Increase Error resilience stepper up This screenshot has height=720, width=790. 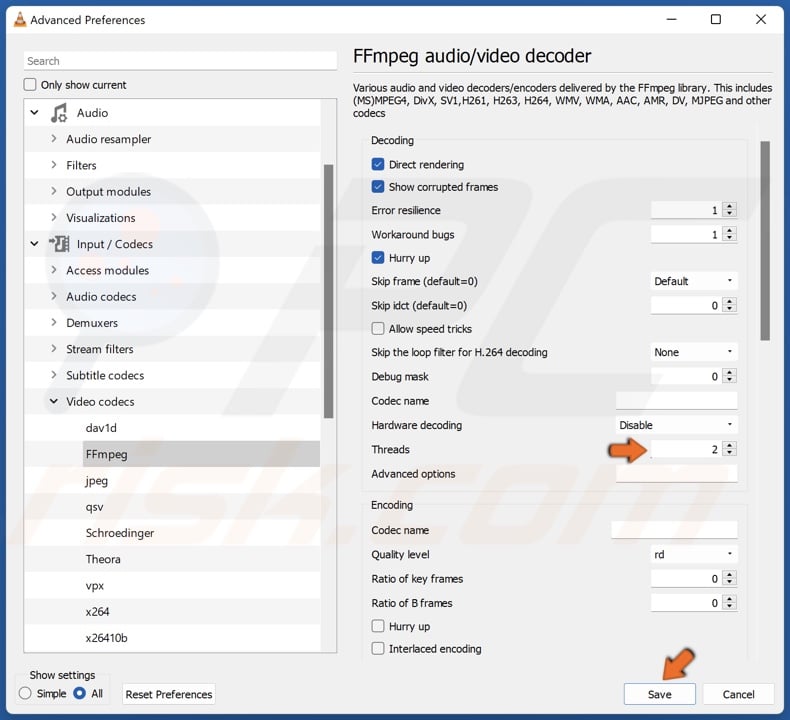pyautogui.click(x=730, y=206)
